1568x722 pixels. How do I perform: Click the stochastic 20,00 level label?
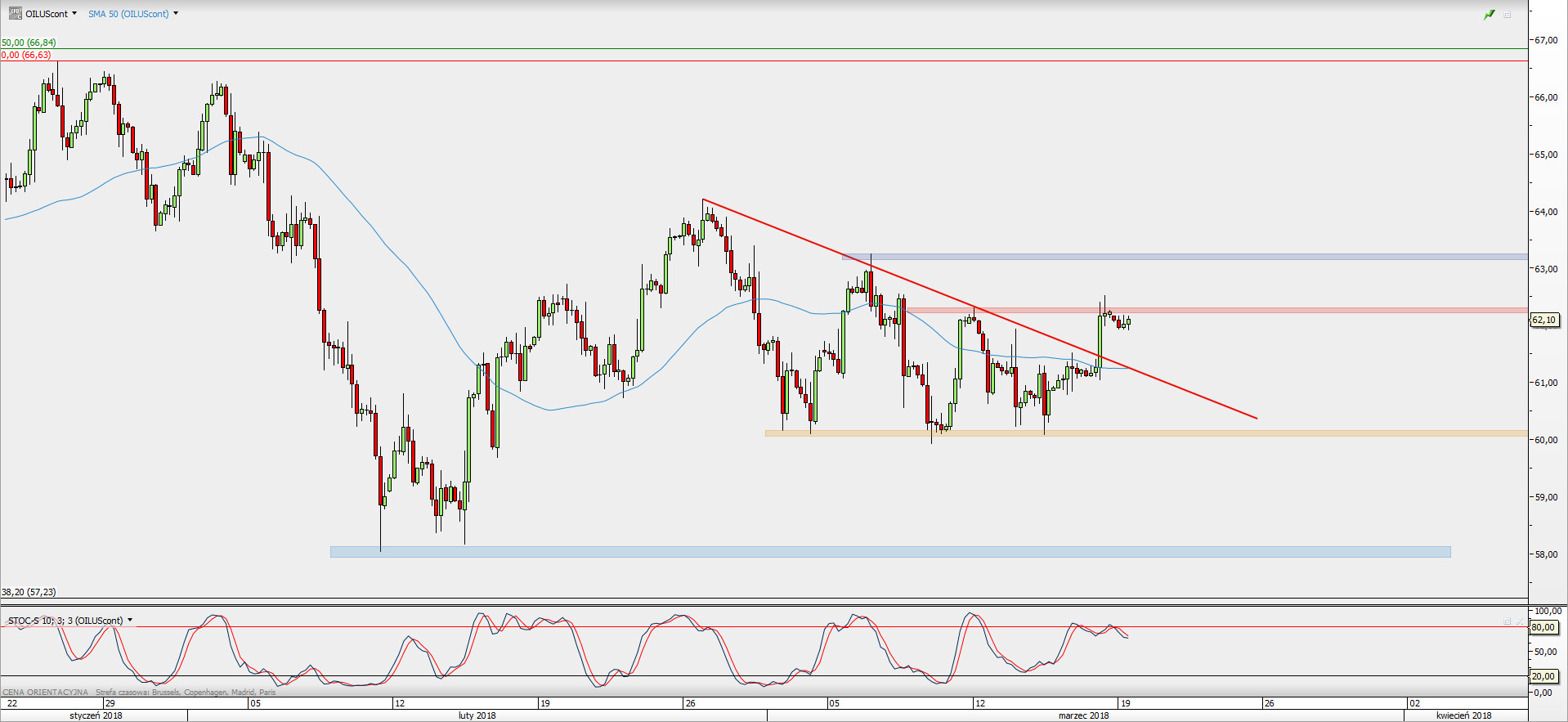point(1543,676)
